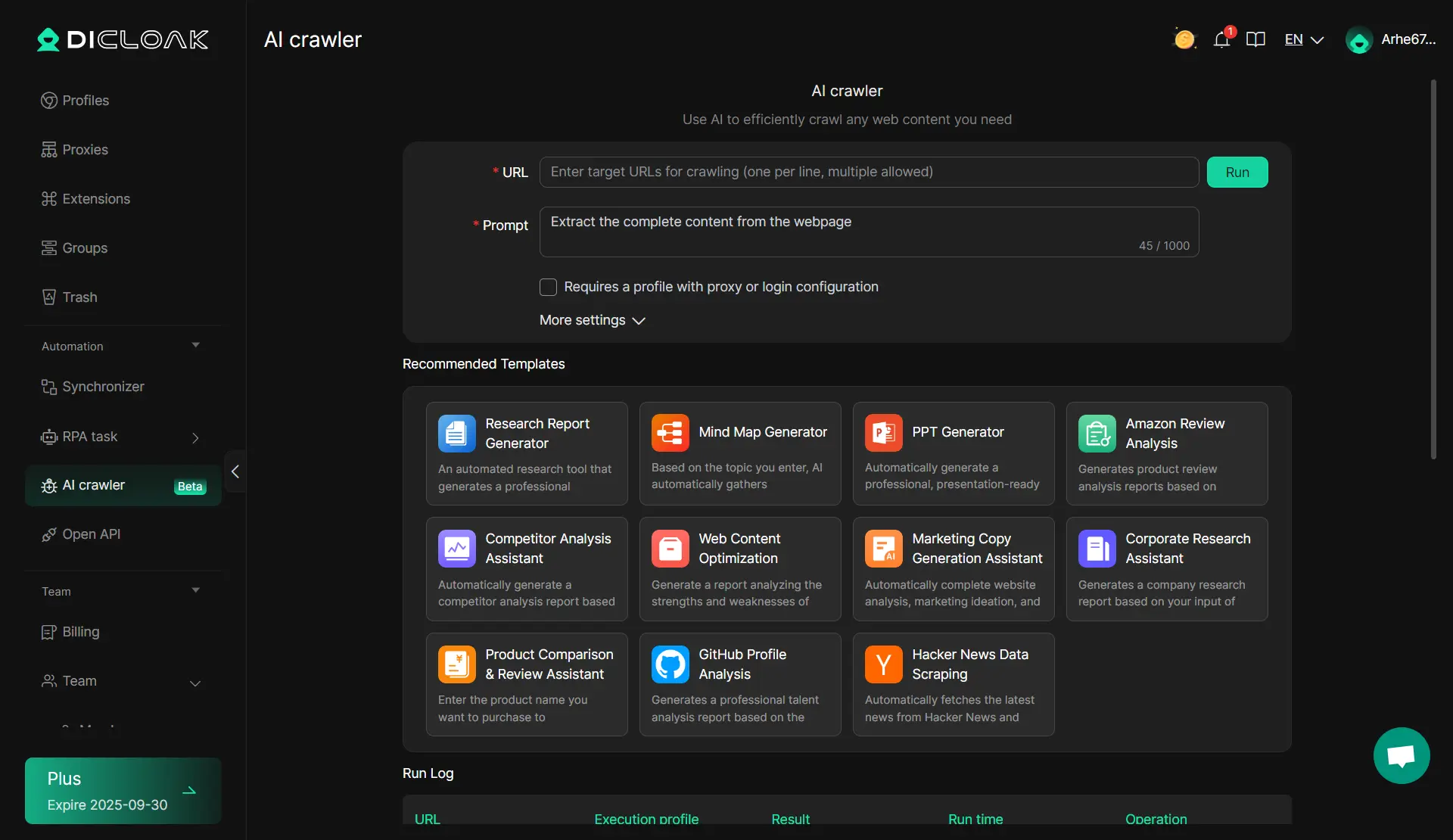Go to Proxies in the sidebar

pyautogui.click(x=85, y=150)
